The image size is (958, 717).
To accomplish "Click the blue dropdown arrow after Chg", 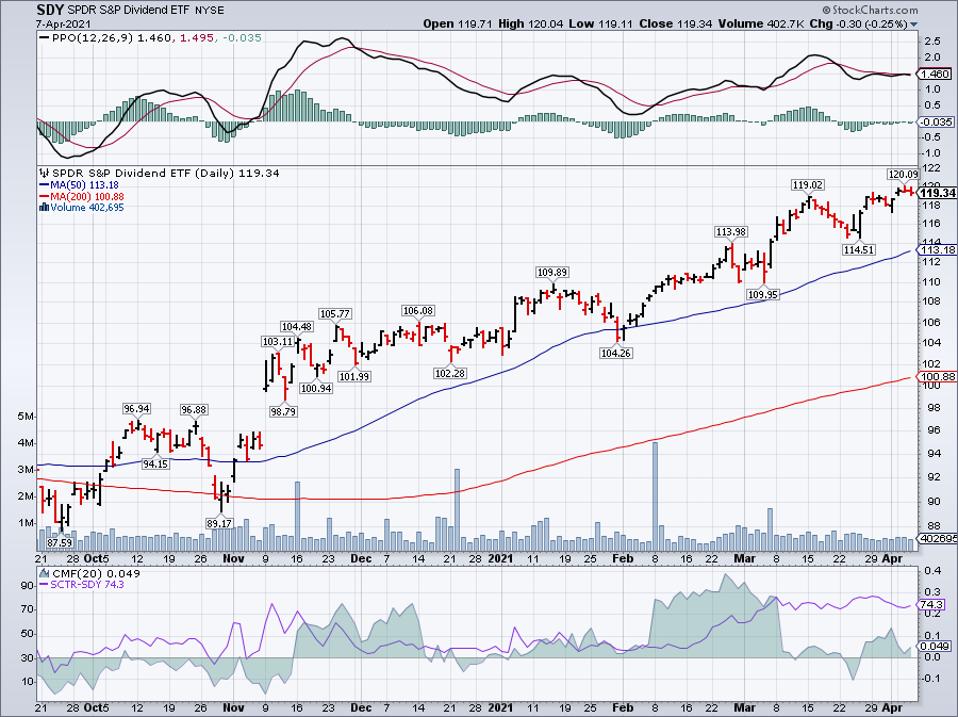I will (914, 25).
